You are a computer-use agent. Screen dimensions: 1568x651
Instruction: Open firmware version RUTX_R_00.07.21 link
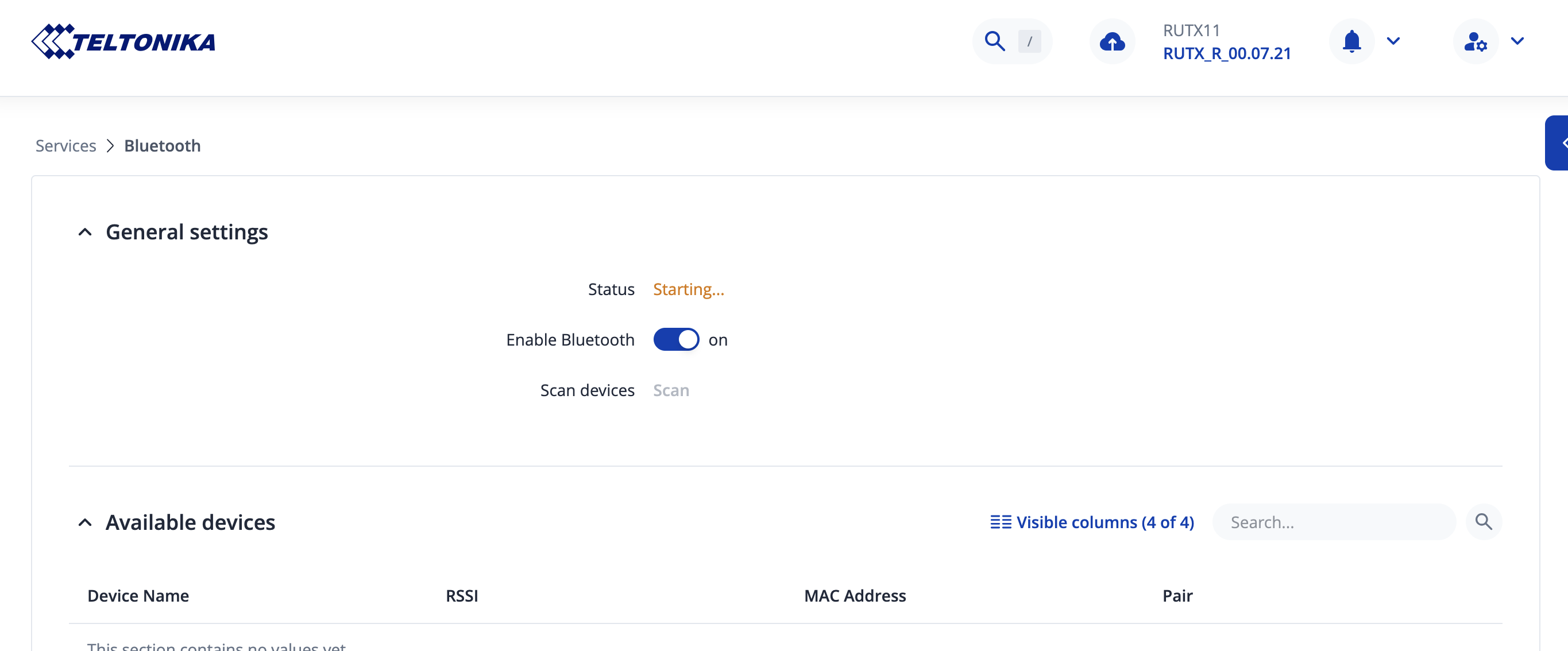[1226, 53]
